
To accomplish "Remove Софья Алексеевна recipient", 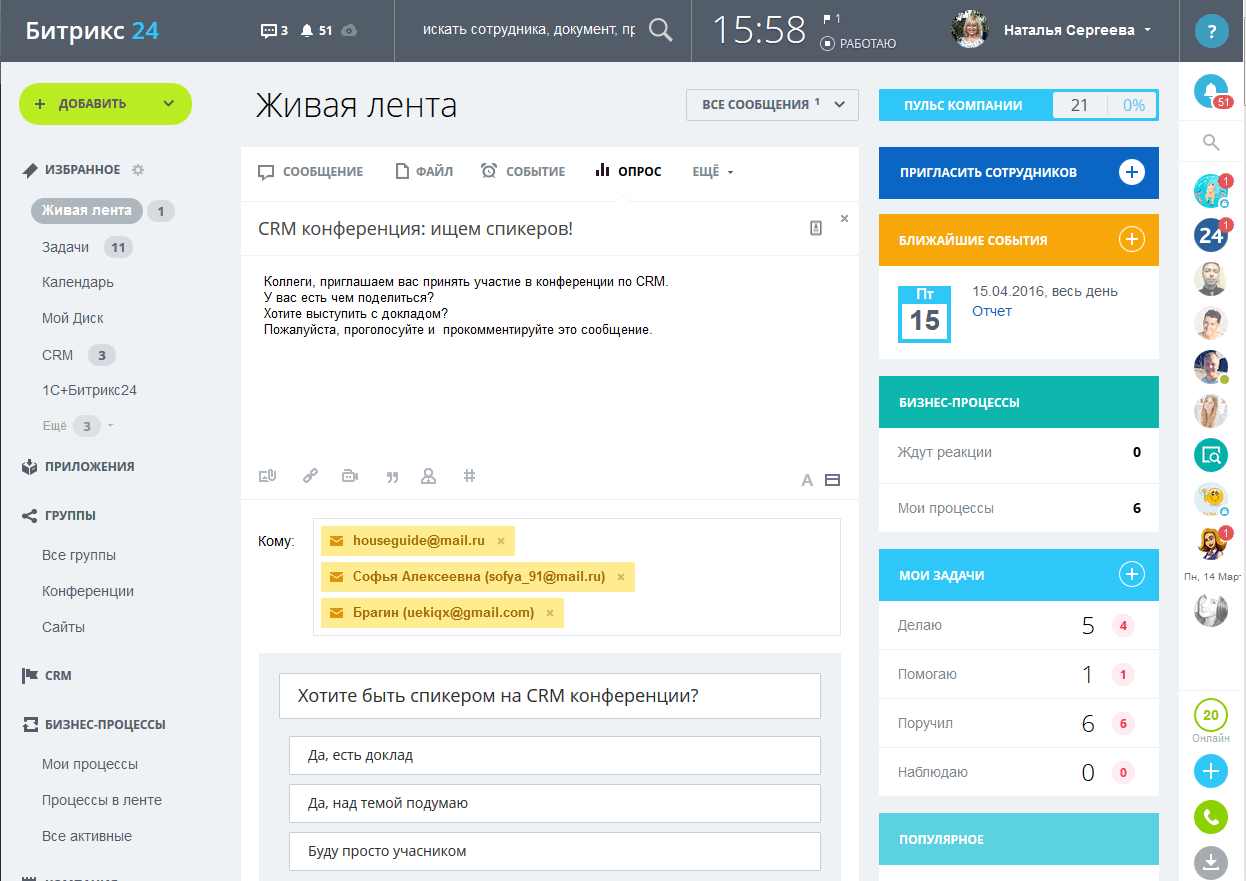I will click(621, 577).
